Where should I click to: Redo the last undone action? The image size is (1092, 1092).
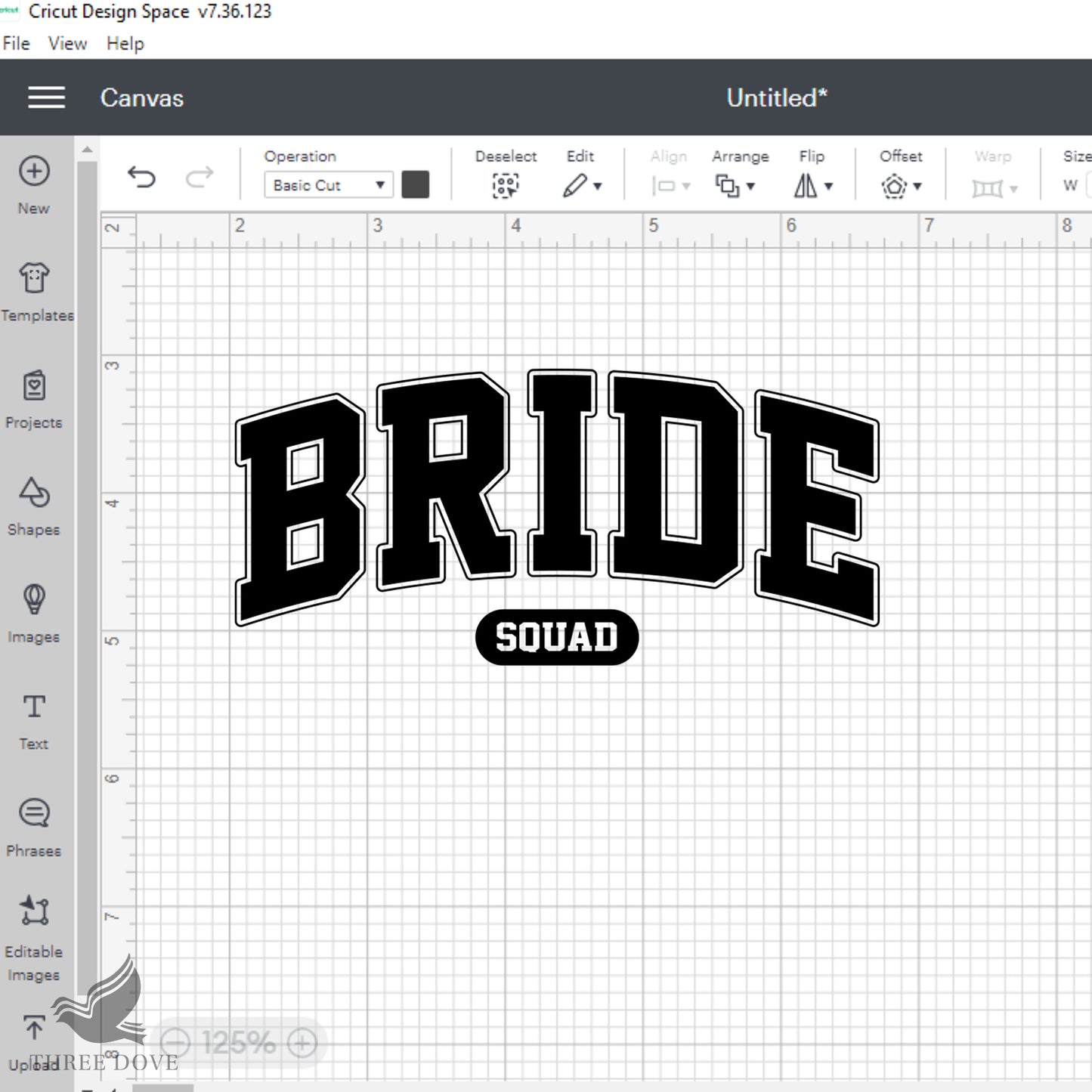(200, 177)
